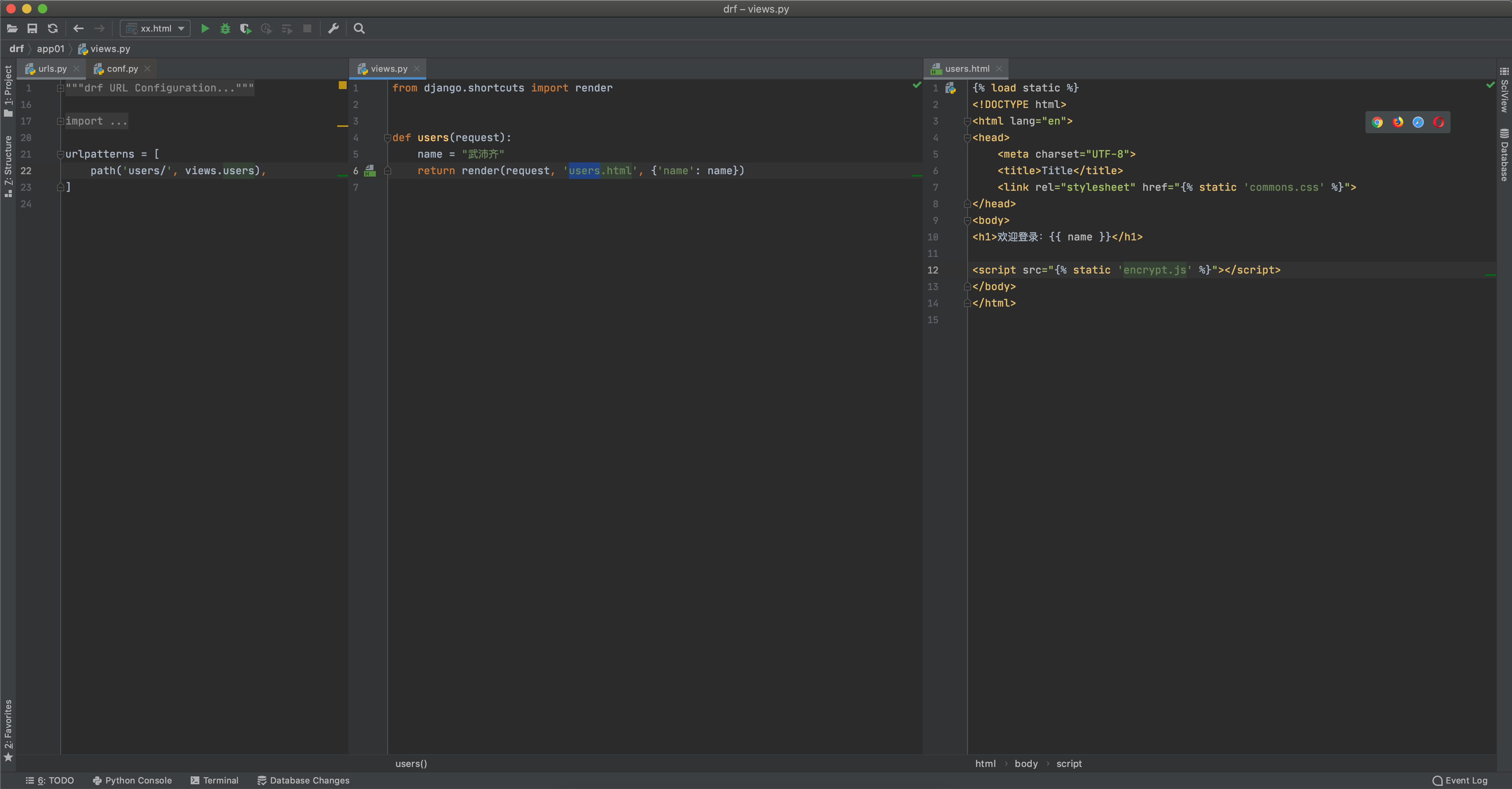Click line number 22 in urls.py gutter
Viewport: 1512px width, 789px height.
26,171
